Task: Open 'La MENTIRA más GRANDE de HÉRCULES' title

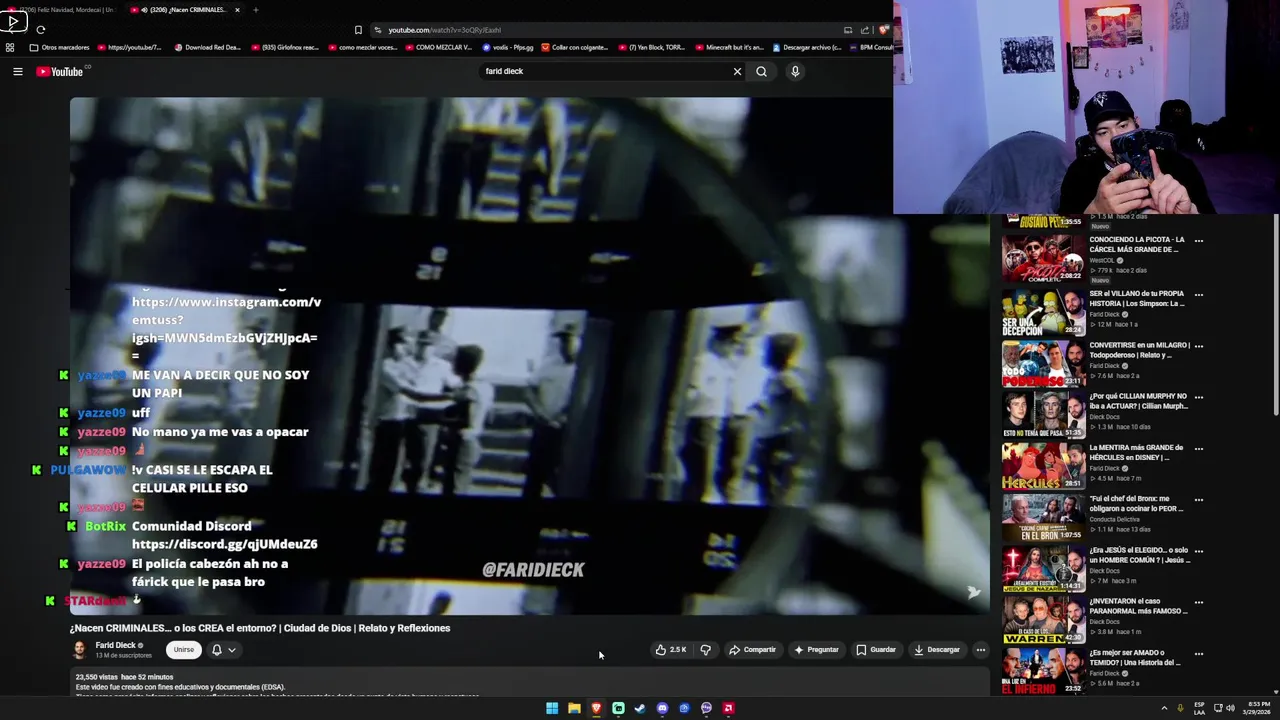Action: (x=1136, y=453)
